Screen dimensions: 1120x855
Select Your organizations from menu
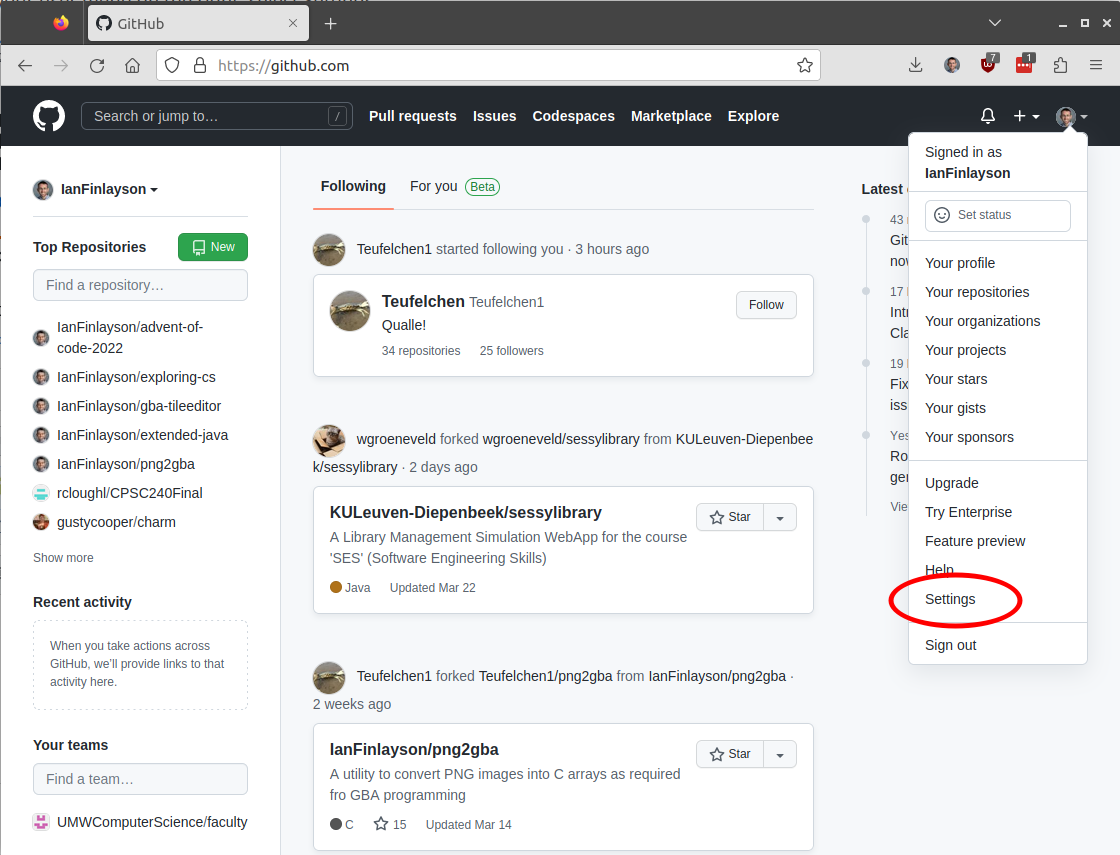click(998, 321)
